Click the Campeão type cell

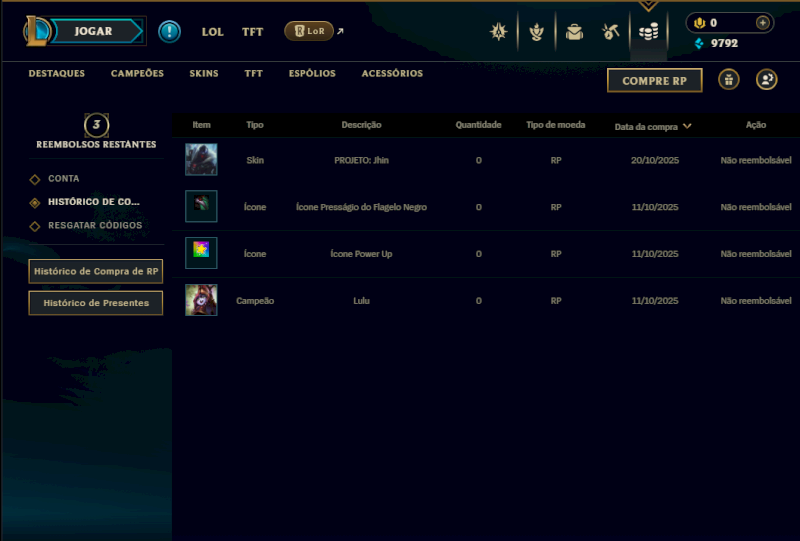tap(255, 301)
